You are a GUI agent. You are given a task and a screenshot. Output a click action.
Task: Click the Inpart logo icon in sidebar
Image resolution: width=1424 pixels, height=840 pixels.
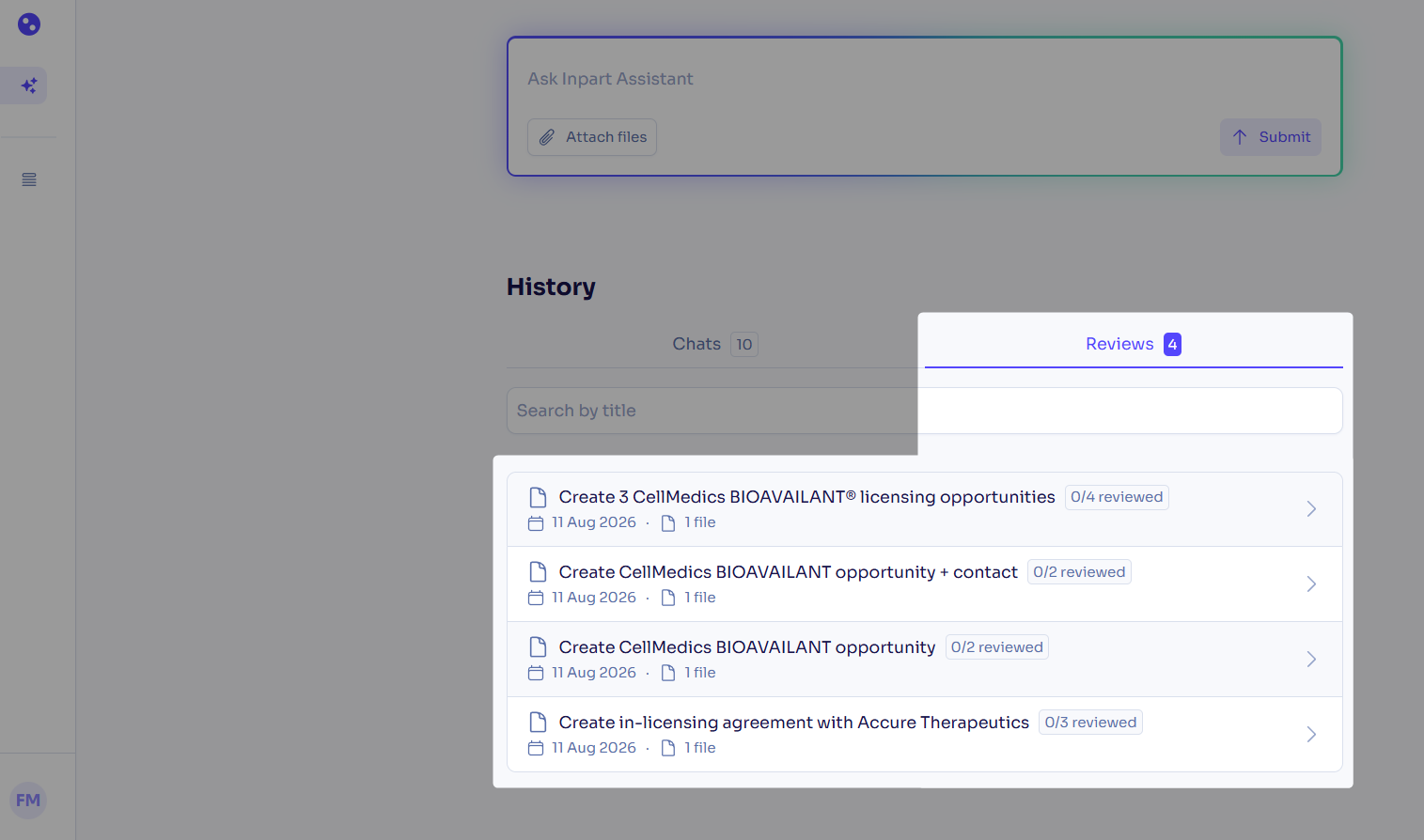29,24
